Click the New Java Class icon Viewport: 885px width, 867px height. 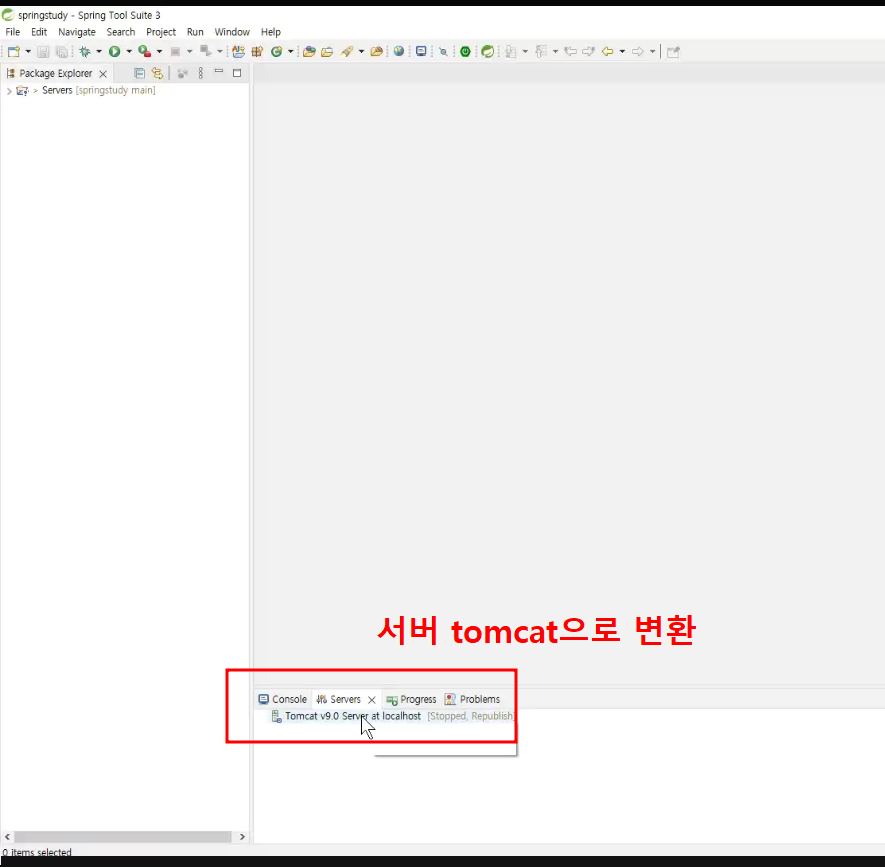277,52
